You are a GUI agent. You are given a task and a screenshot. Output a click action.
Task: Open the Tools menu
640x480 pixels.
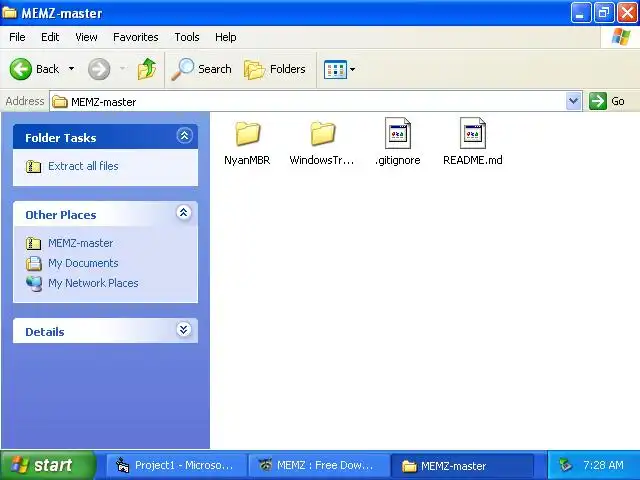click(187, 37)
